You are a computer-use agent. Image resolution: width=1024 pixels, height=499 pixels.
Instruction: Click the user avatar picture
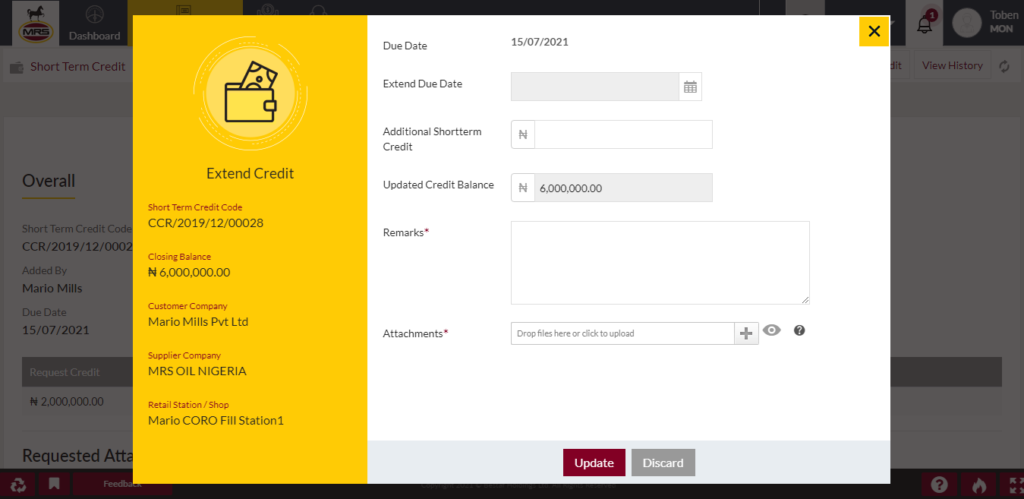tap(967, 24)
